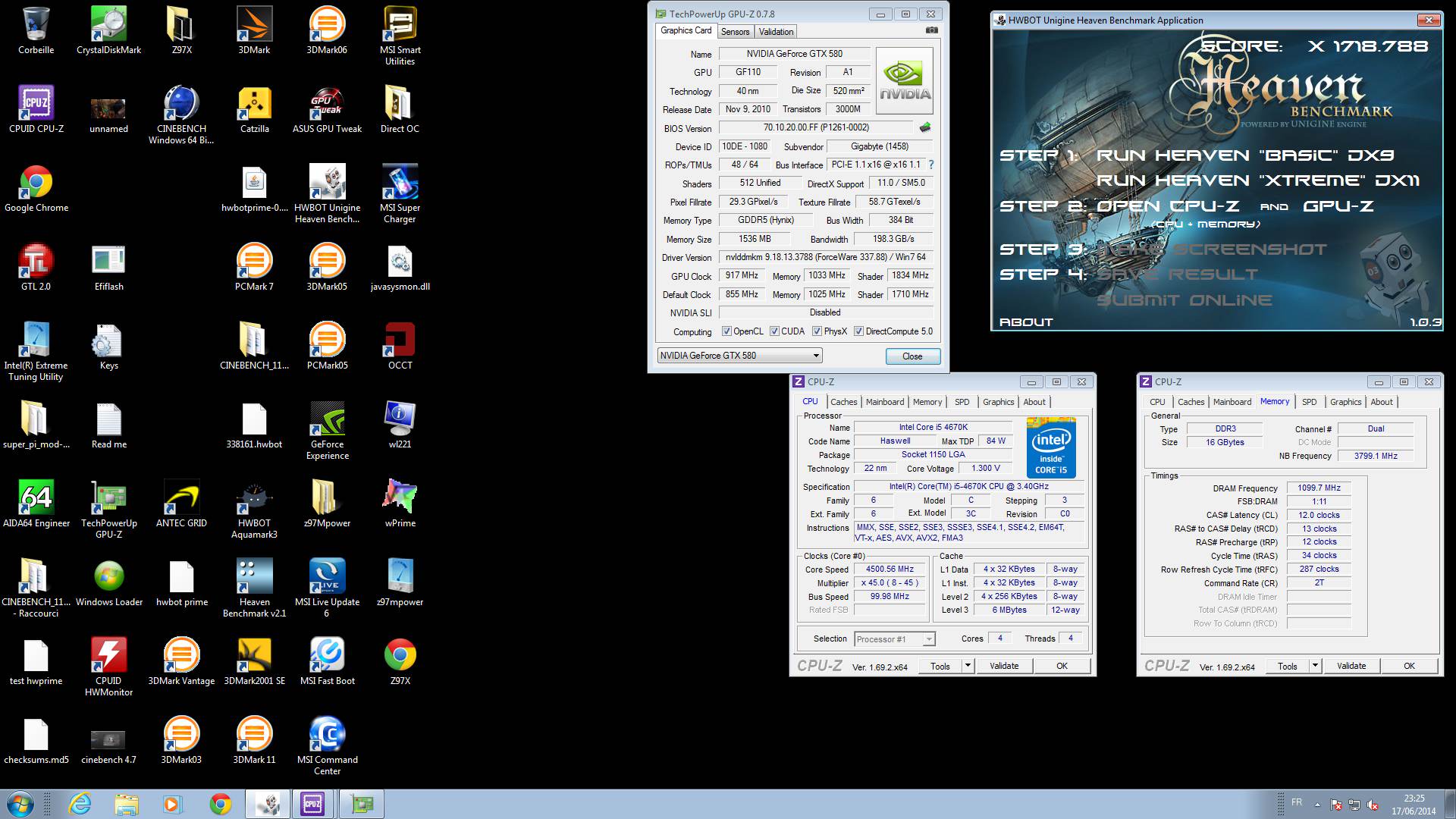This screenshot has height=819, width=1456.
Task: Click the DRAM Frequency value 1099.7 MHz
Action: [1319, 488]
